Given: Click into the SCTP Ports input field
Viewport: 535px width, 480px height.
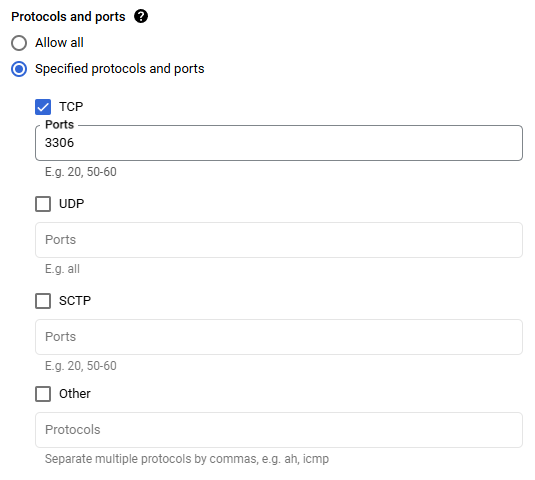Looking at the screenshot, I should coord(279,337).
